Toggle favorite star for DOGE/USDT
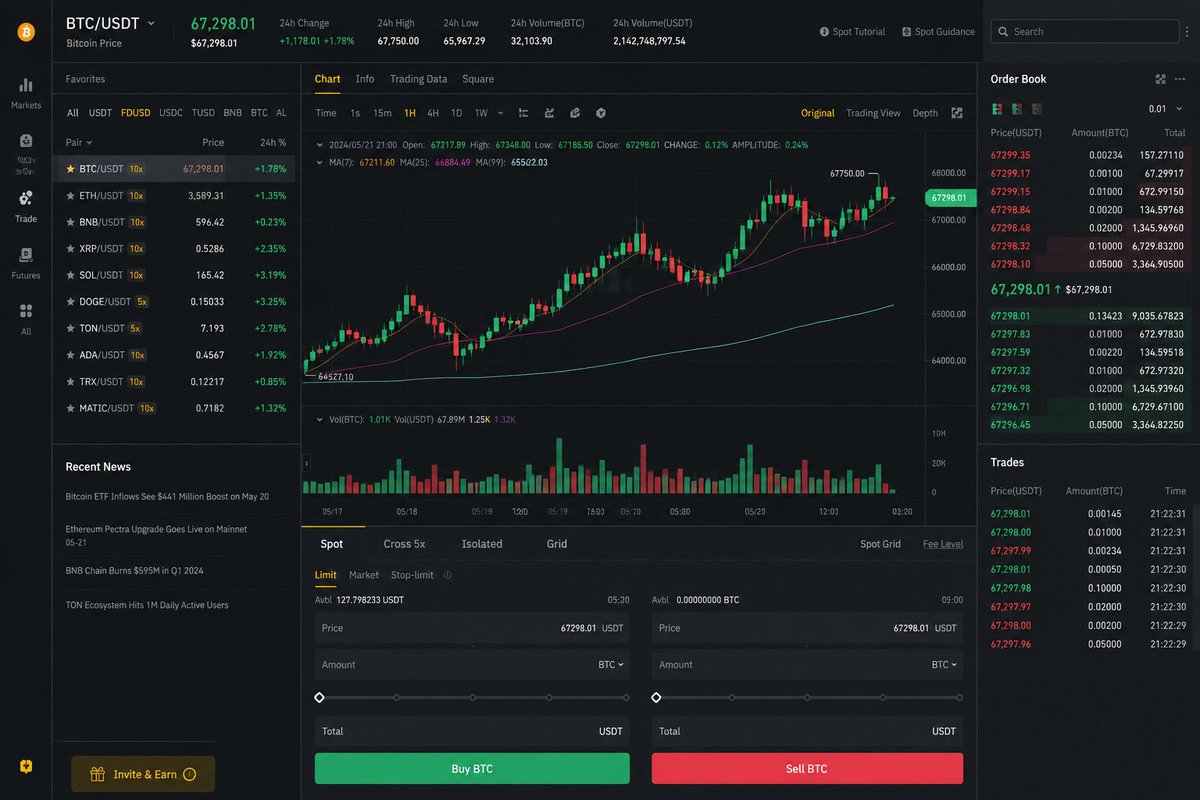The height and width of the screenshot is (800, 1200). point(70,301)
